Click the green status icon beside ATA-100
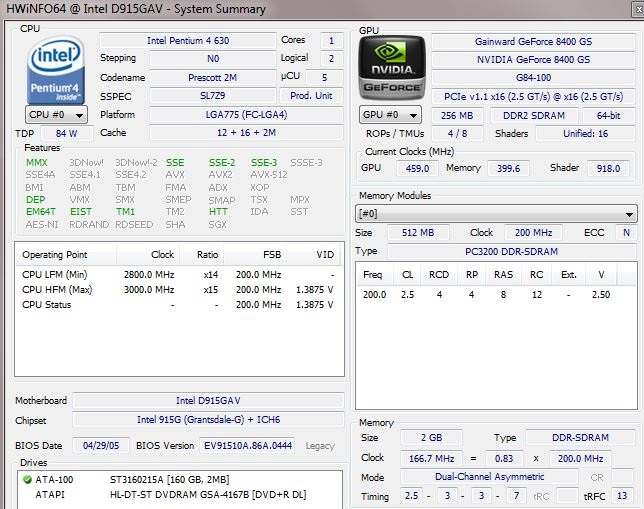 coord(26,480)
